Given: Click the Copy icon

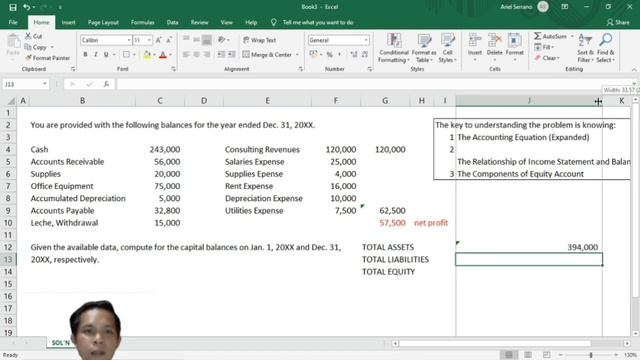Looking at the screenshot, I should pos(28,47).
